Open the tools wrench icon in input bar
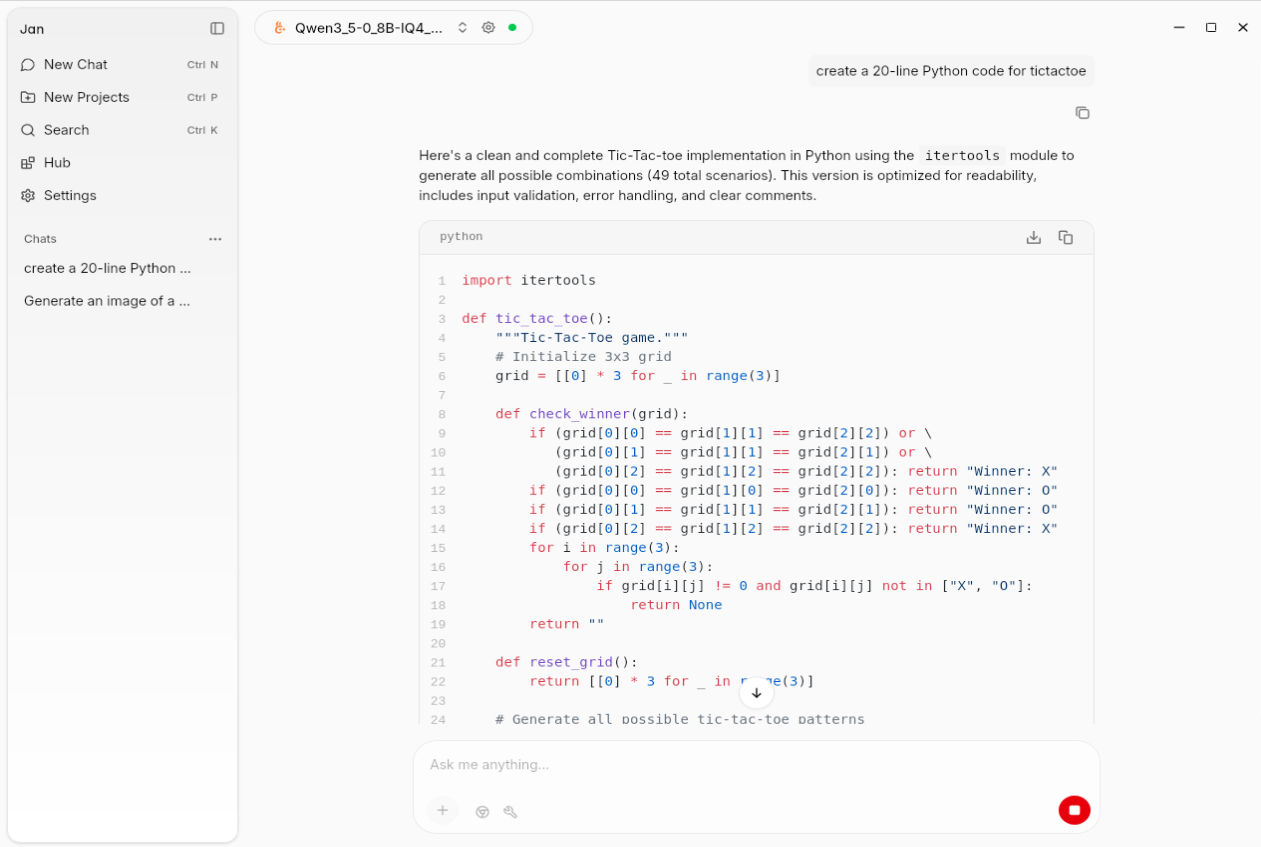This screenshot has width=1261, height=847. (510, 812)
